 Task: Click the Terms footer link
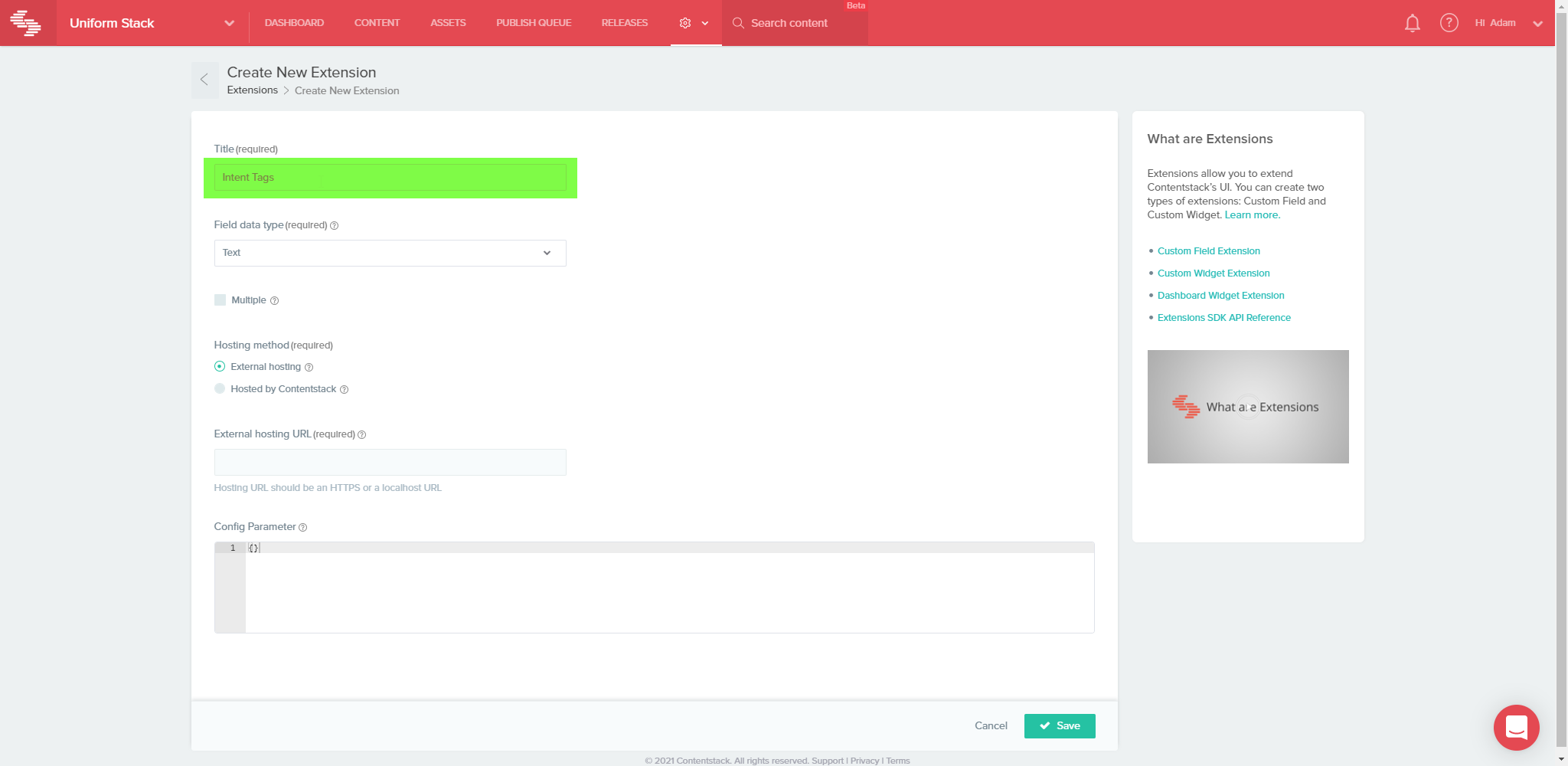tap(898, 761)
